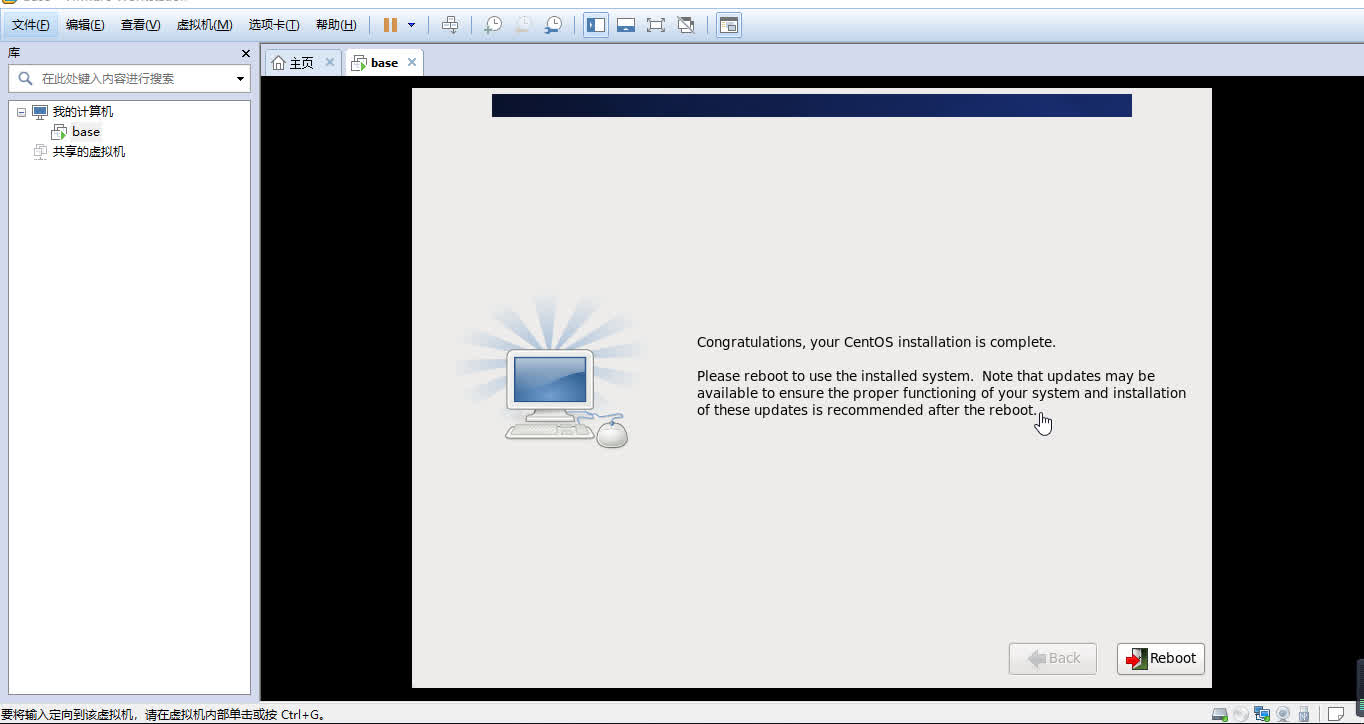Viewport: 1364px width, 724px height.
Task: Toggle the library sidebar view icon
Action: point(596,25)
